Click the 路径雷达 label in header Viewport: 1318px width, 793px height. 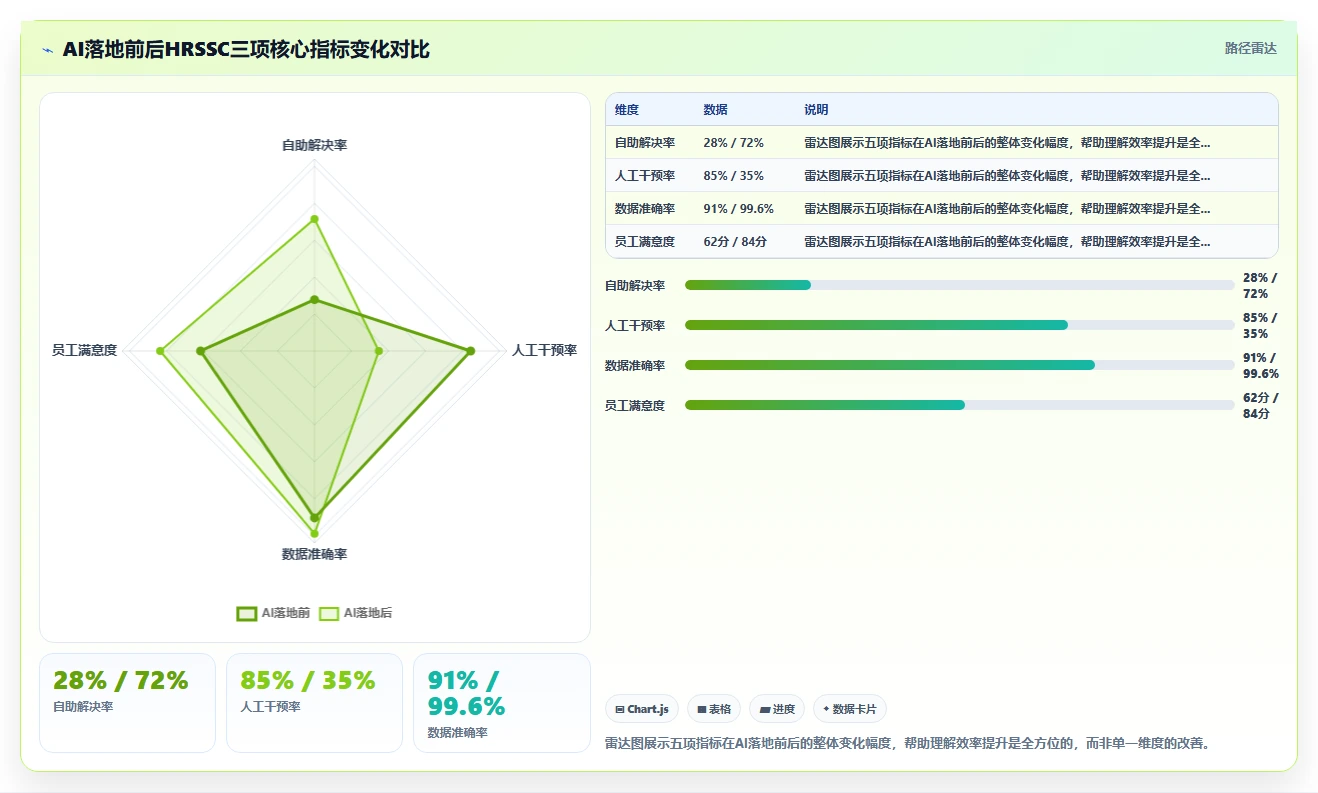1251,48
